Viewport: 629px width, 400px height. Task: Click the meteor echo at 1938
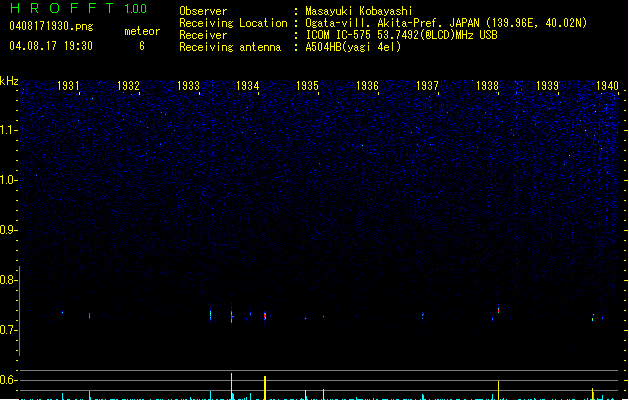pyautogui.click(x=498, y=310)
